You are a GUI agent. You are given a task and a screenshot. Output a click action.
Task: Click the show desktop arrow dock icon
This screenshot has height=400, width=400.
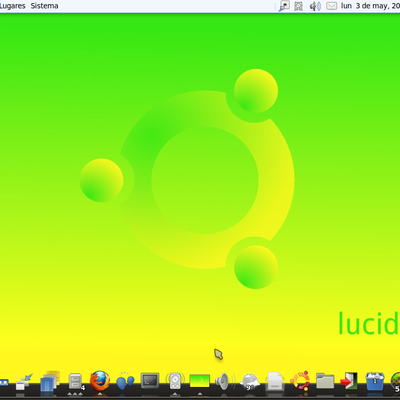(x=25, y=382)
